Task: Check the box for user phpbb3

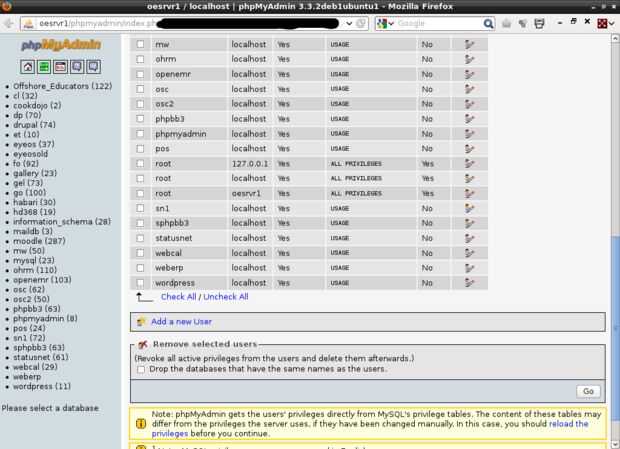Action: coord(140,119)
